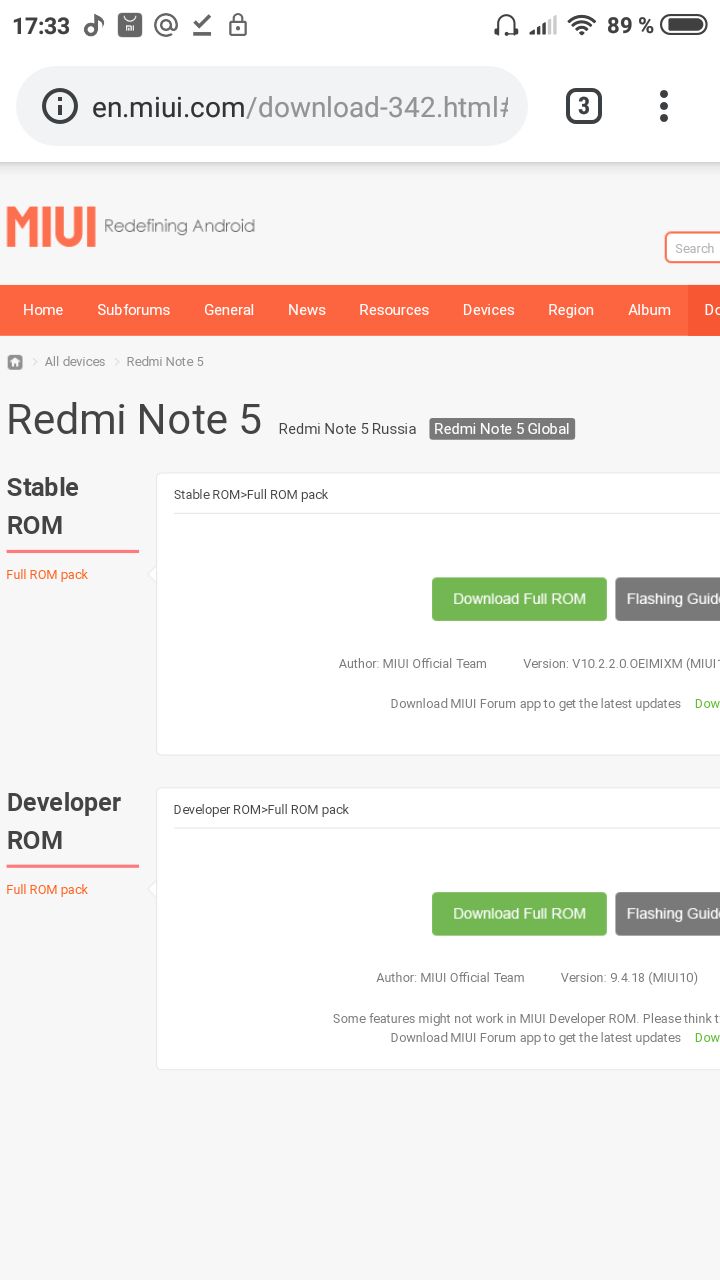Open Flashing Guide for Developer ROM
The height and width of the screenshot is (1280, 720).
coord(668,914)
